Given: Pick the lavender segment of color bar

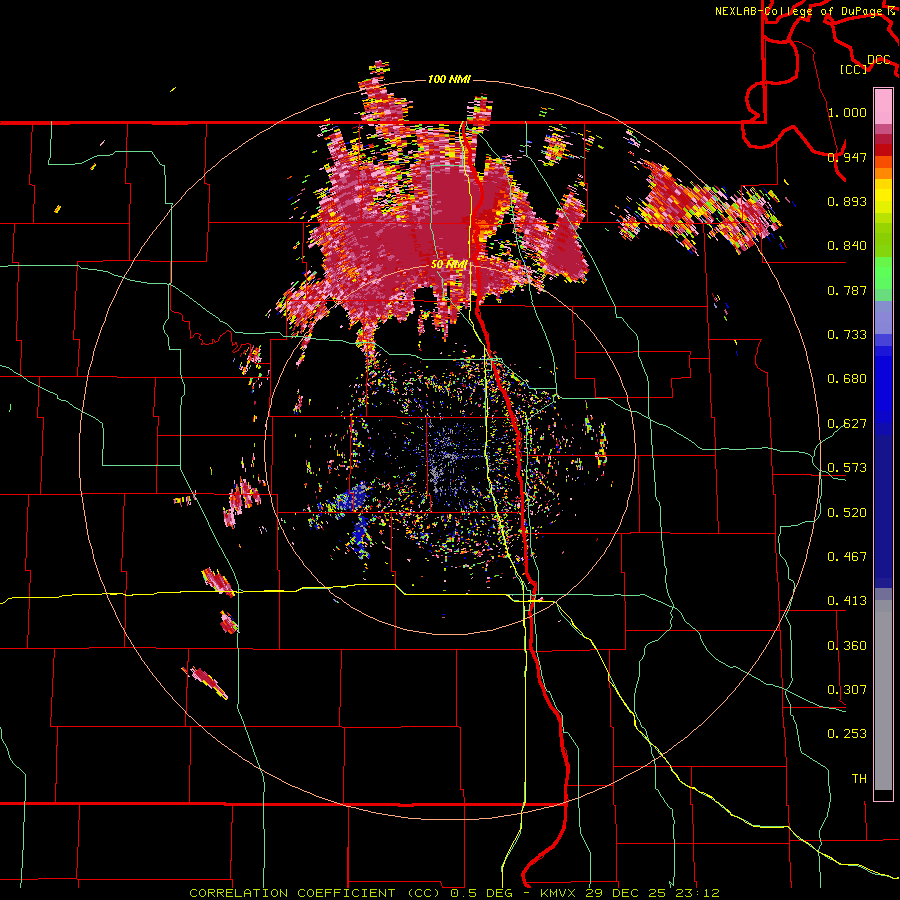Looking at the screenshot, I should click(883, 317).
